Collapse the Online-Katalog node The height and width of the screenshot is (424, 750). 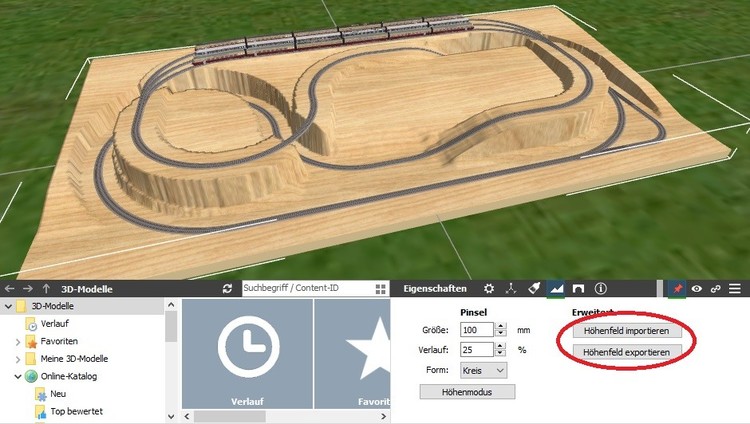[18, 377]
